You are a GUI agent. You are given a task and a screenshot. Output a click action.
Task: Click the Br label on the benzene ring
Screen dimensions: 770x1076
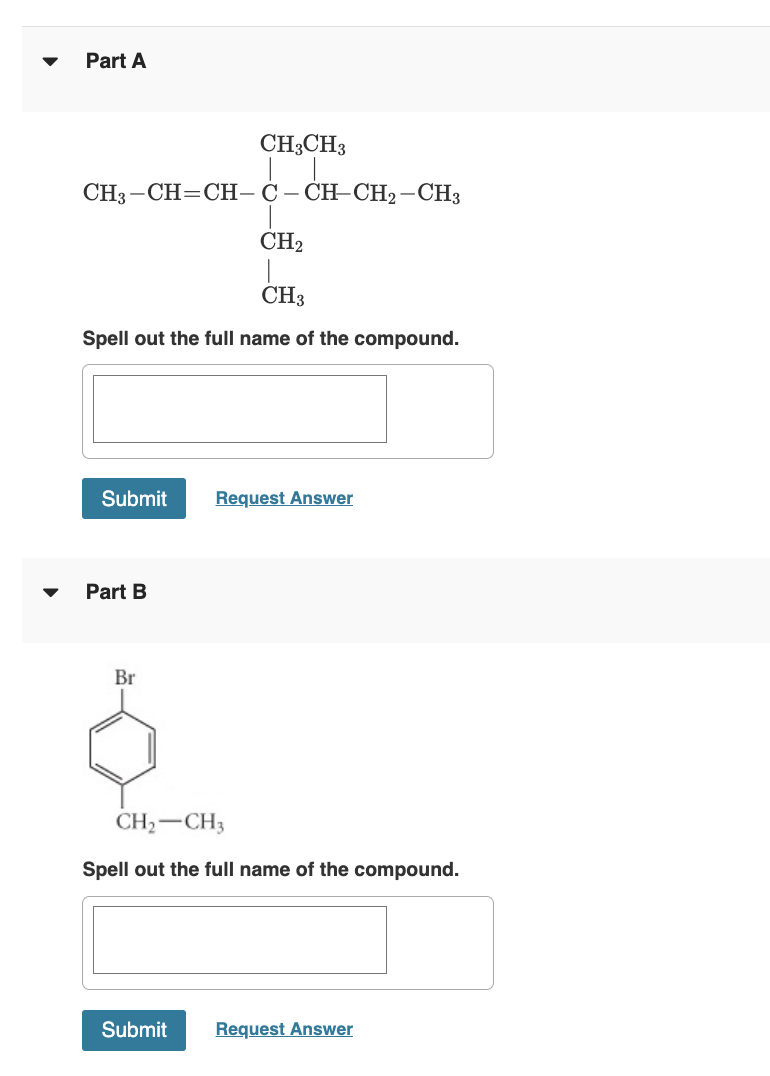[124, 677]
